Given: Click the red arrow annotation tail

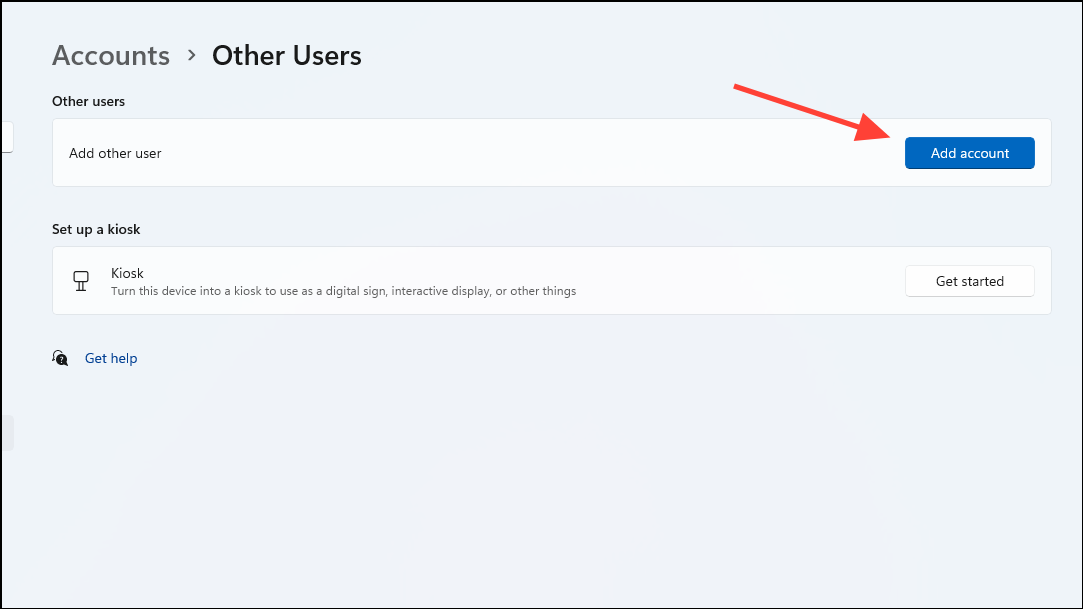Looking at the screenshot, I should [742, 90].
